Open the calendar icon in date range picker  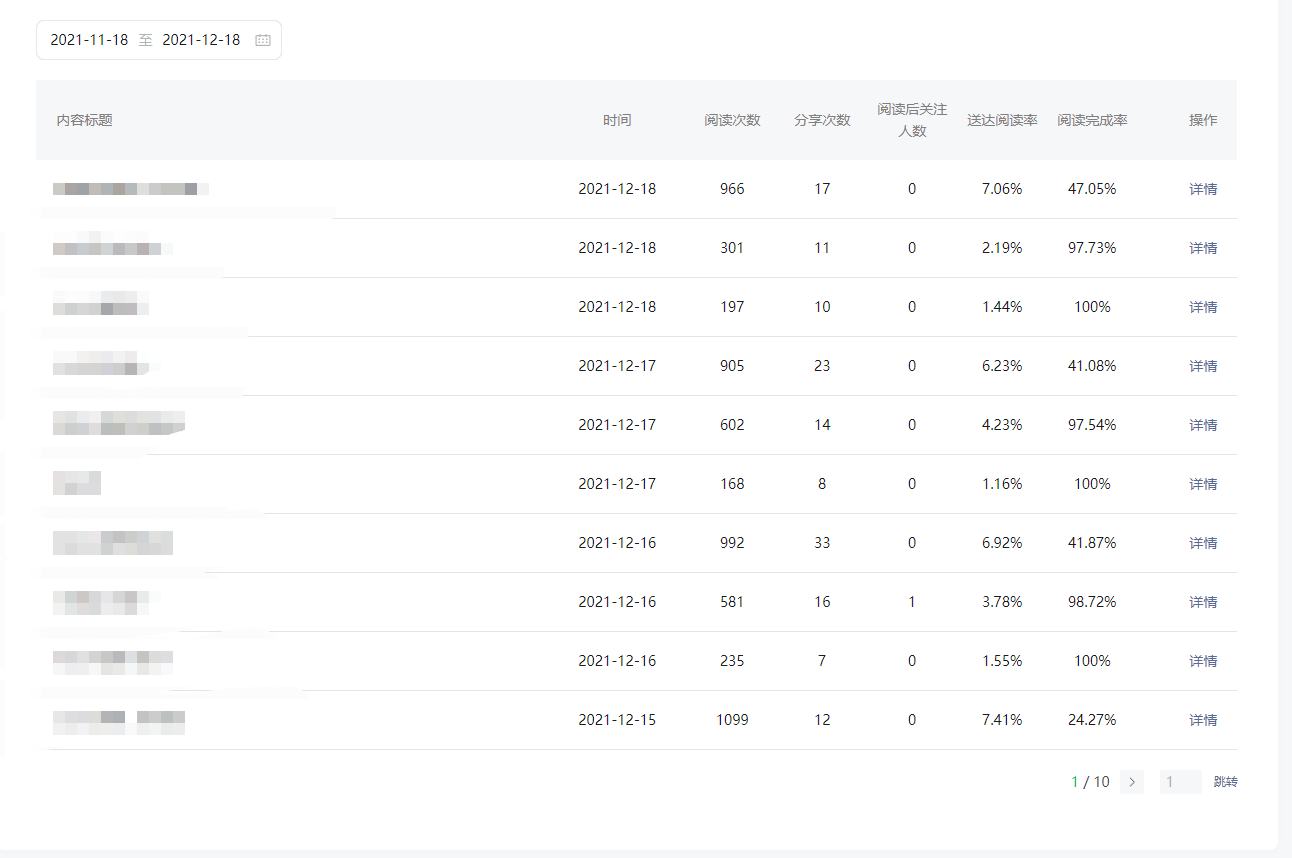pos(263,41)
